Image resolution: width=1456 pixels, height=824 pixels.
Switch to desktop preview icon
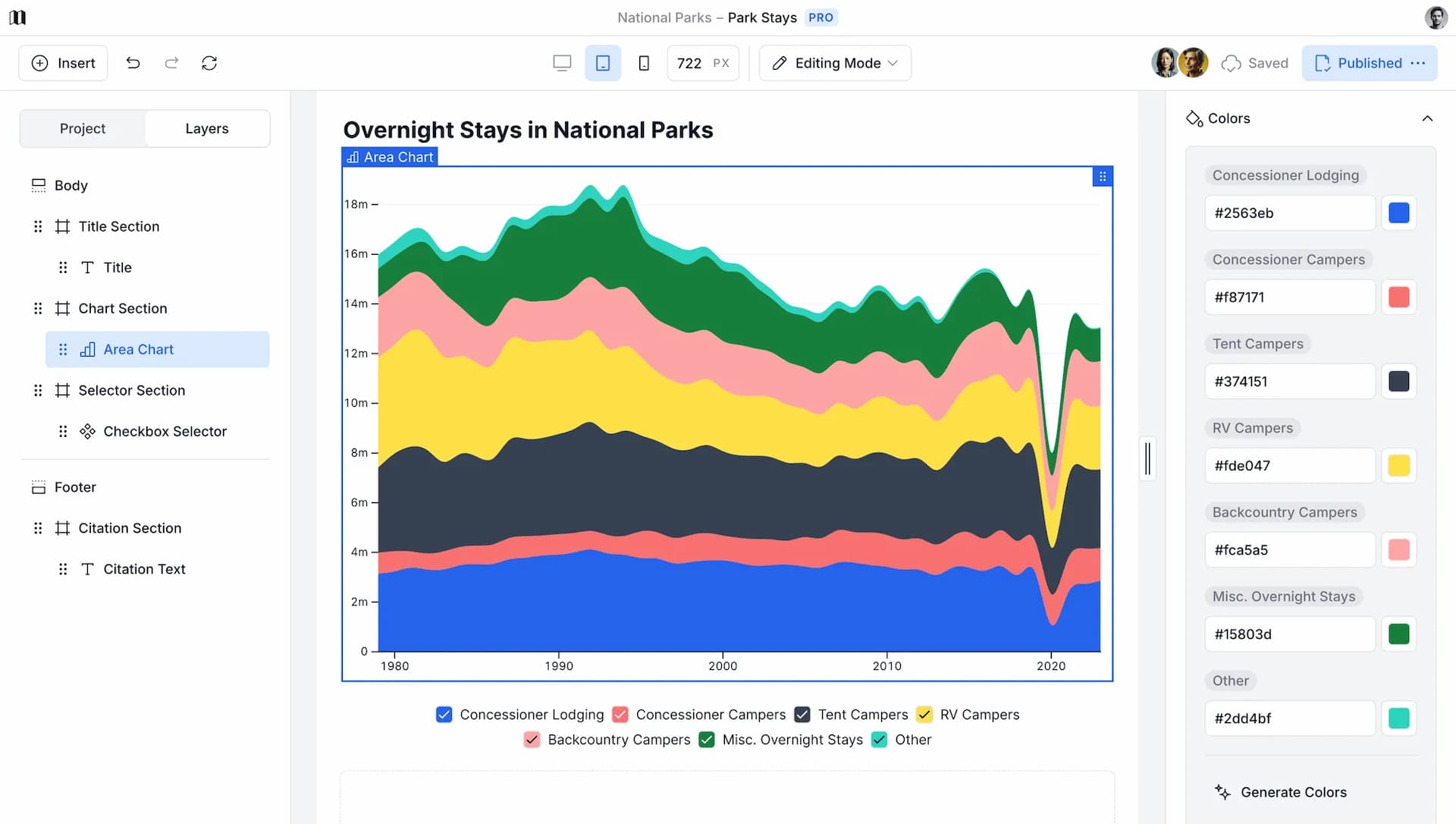(x=562, y=63)
